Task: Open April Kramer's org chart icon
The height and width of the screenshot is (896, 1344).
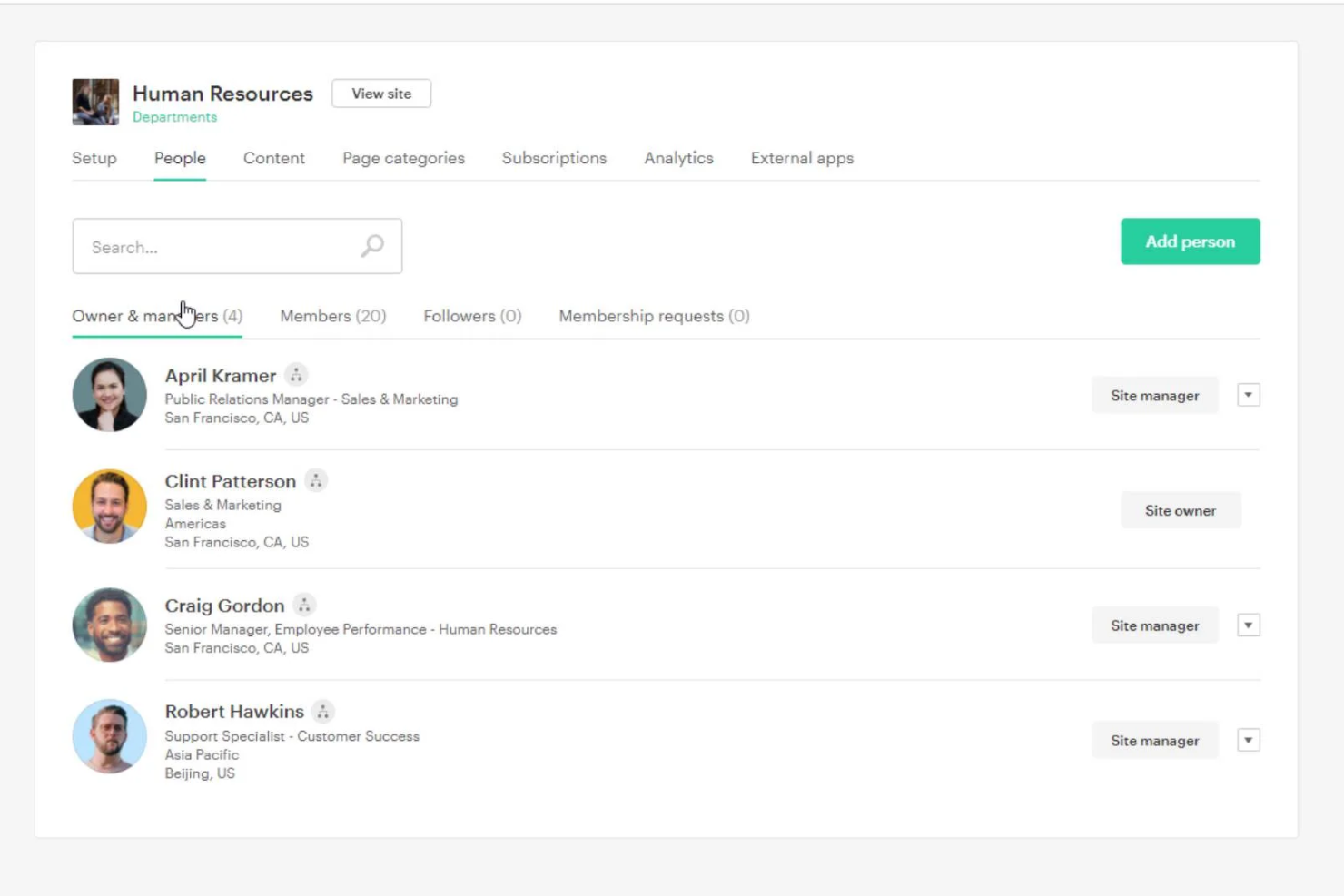Action: [296, 374]
